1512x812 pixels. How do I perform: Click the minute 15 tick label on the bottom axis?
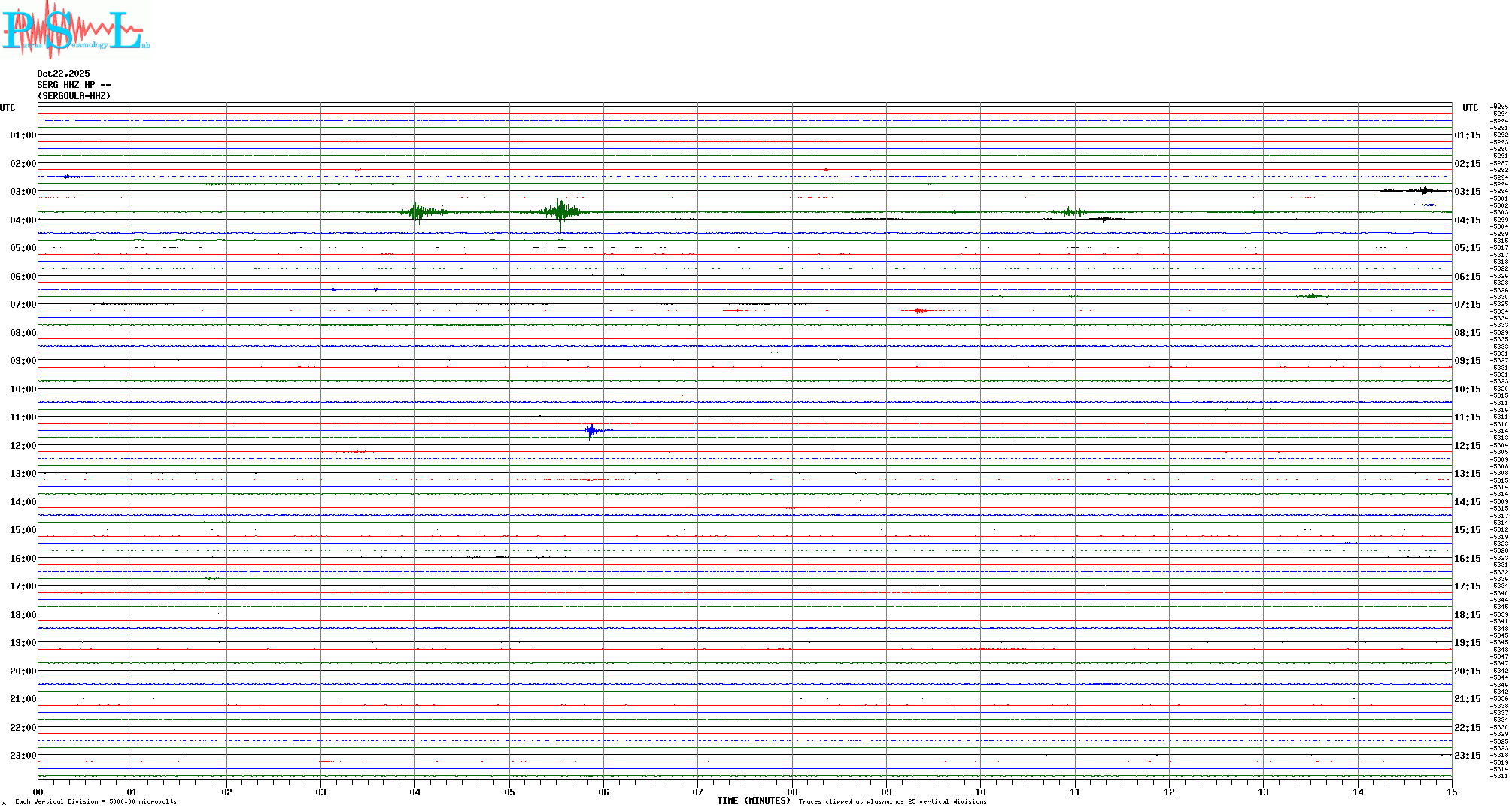(x=1451, y=792)
